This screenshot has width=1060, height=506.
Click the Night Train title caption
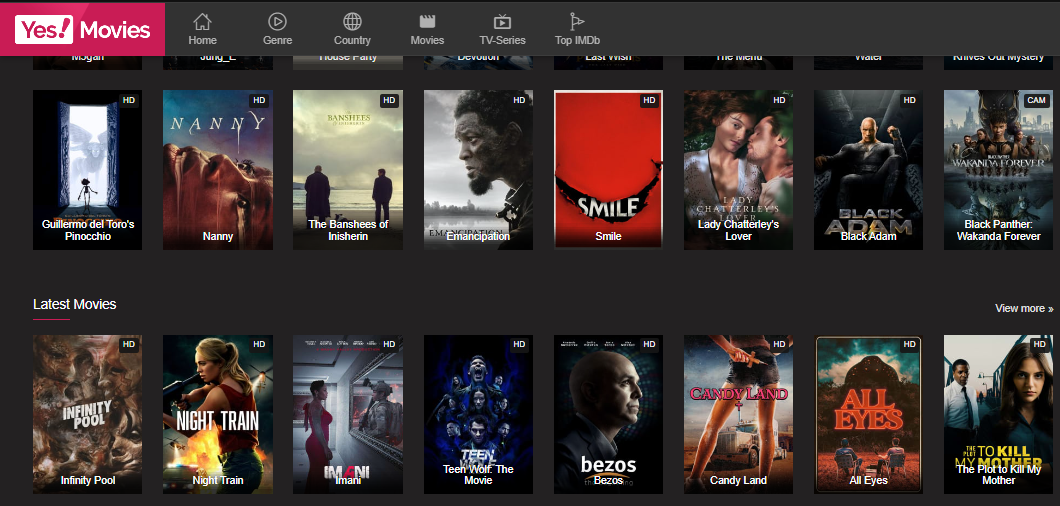pos(218,480)
